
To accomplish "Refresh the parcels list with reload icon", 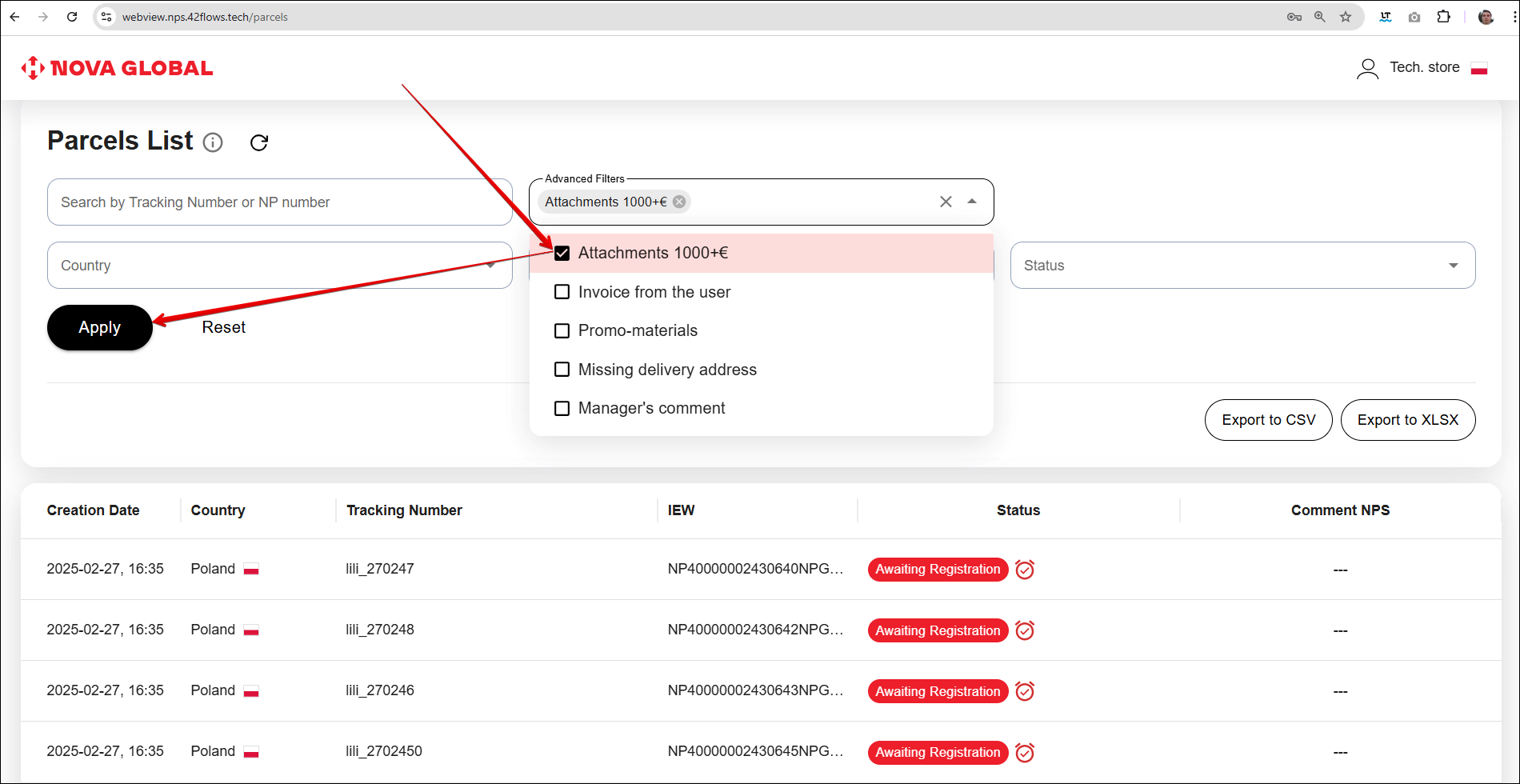I will (x=258, y=142).
